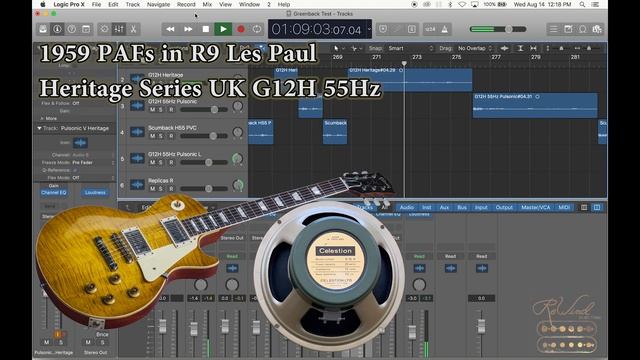
Task: Click the Loudness plugin button in inspector
Action: tap(95, 193)
